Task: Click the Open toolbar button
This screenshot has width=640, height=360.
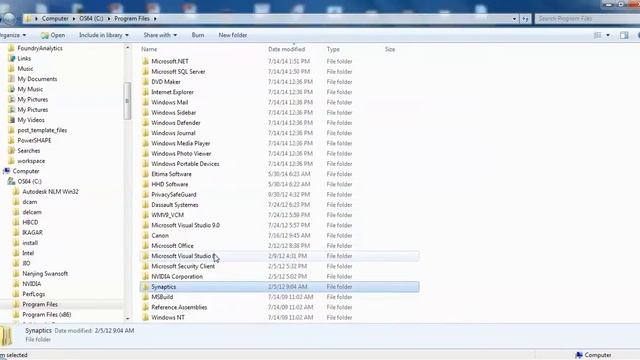Action: 53,35
